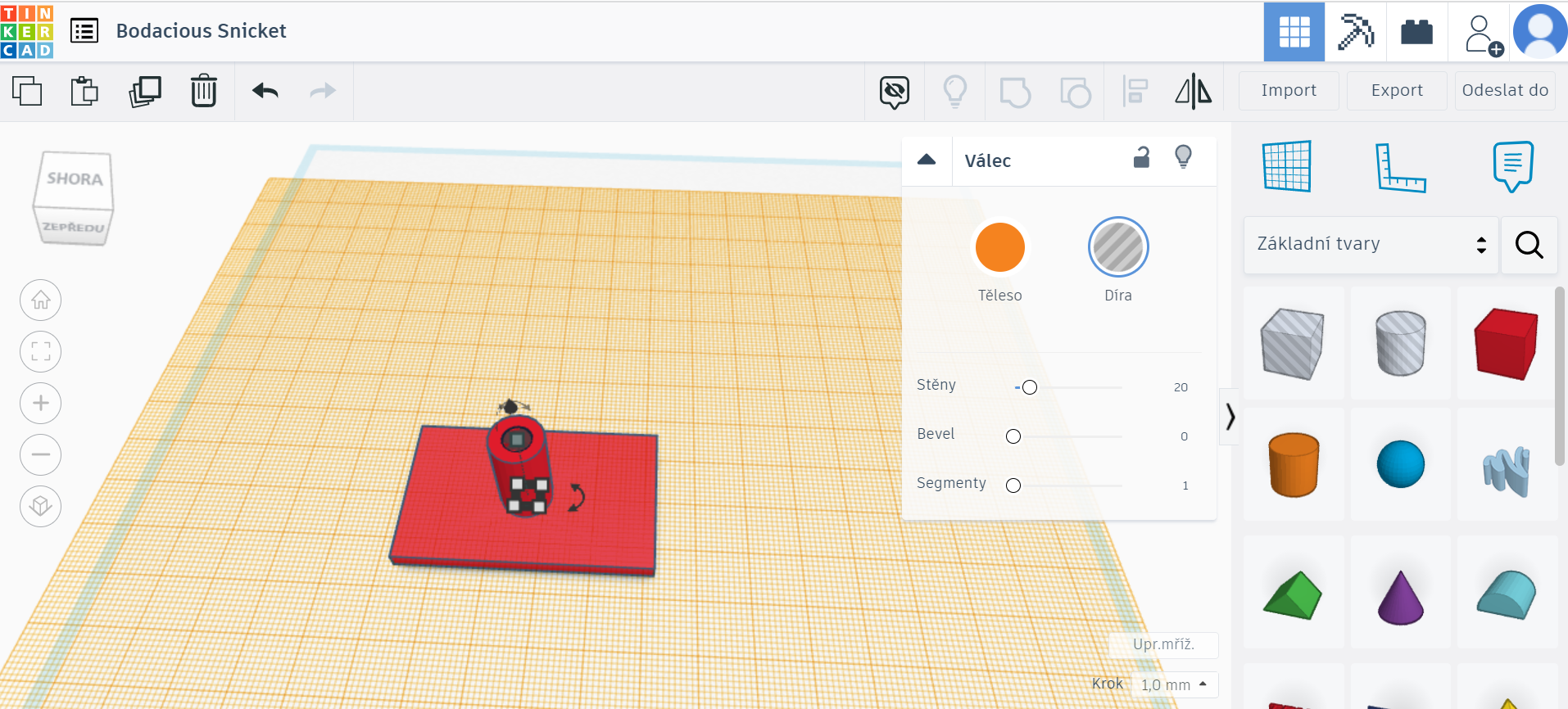Zoom in with plus button
Viewport: 1568px width, 709px height.
tap(41, 404)
